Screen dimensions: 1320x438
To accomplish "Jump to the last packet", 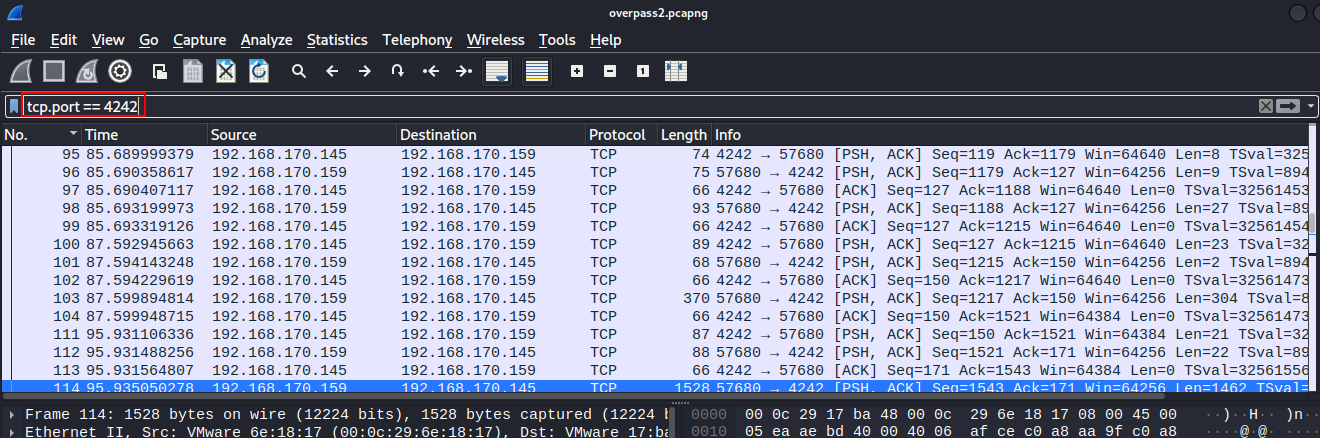I will pos(464,71).
